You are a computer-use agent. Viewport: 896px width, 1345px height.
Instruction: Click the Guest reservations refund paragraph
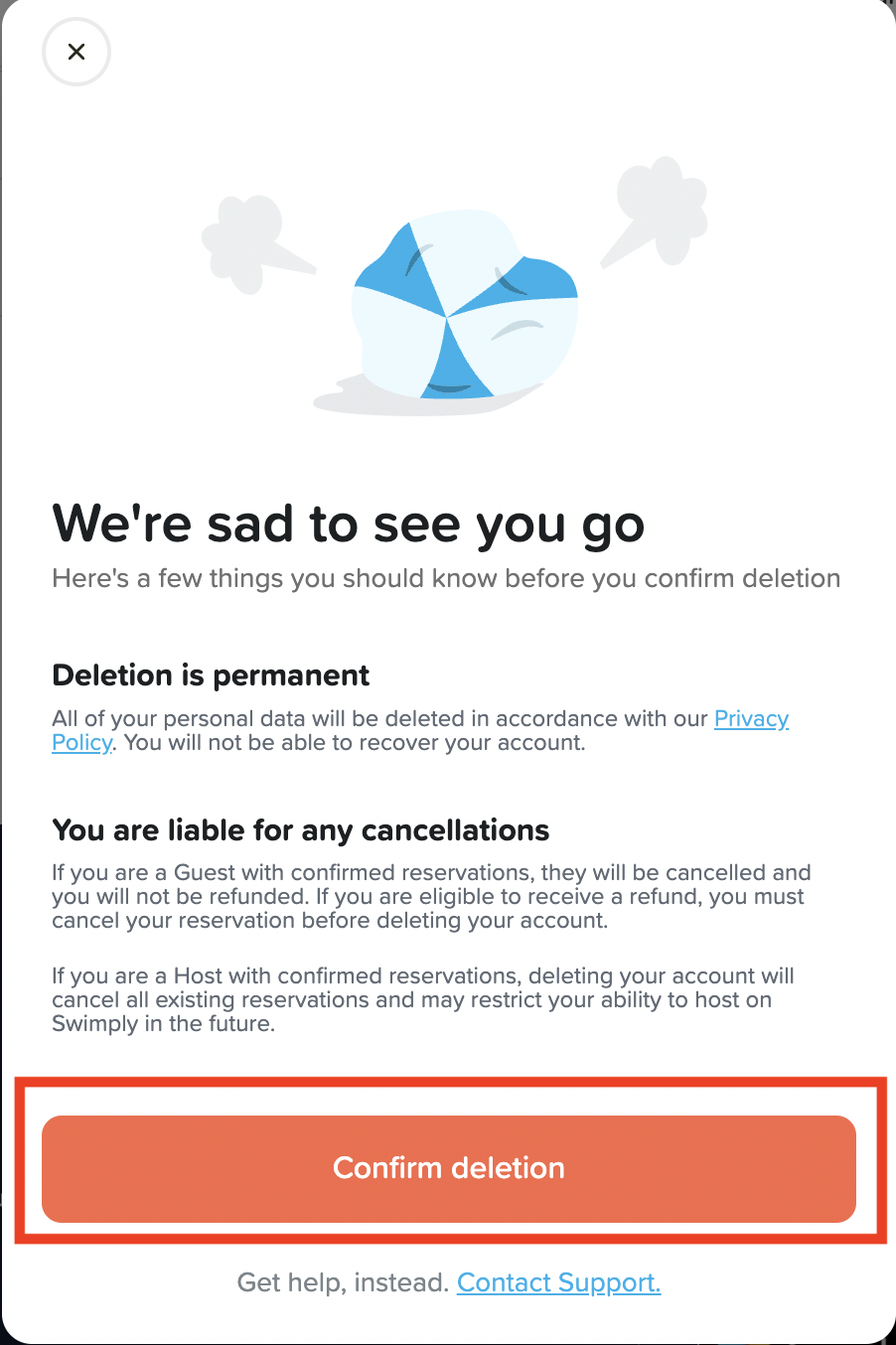click(431, 897)
